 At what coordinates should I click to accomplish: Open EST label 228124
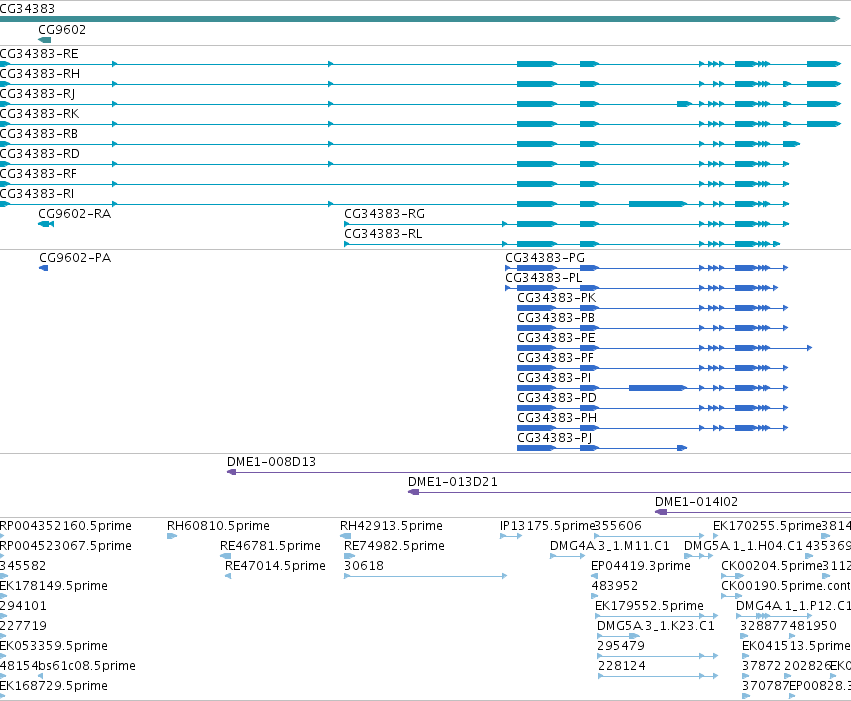pos(622,667)
